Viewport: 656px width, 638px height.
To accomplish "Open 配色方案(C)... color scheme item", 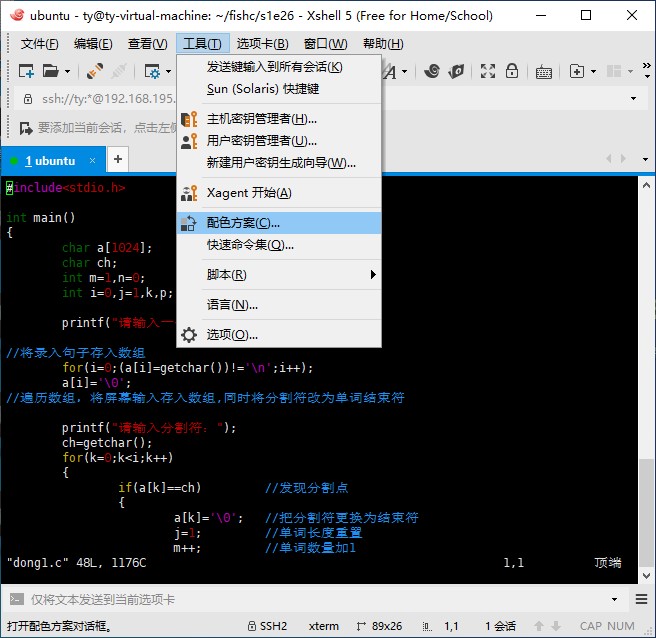I will (279, 223).
